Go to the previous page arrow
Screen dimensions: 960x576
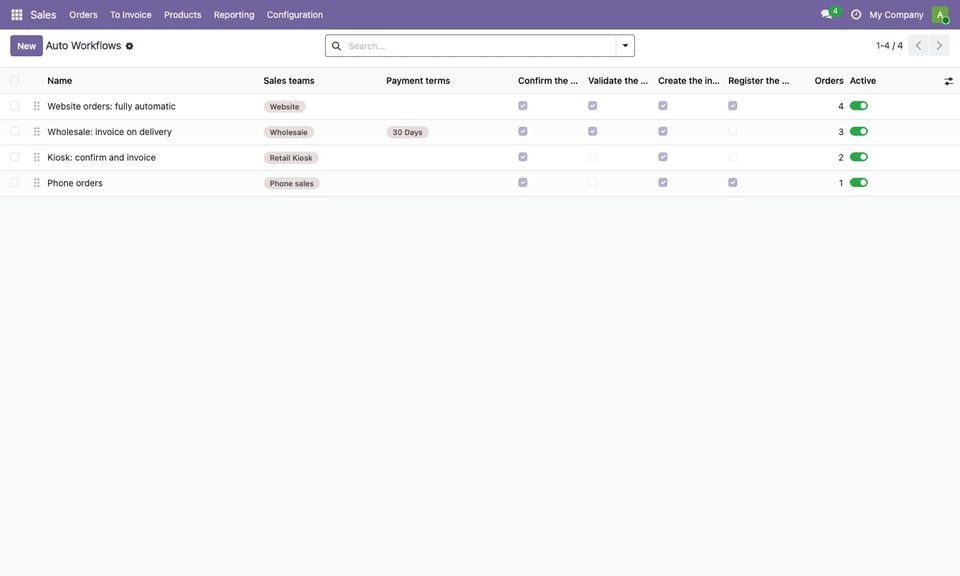918,45
